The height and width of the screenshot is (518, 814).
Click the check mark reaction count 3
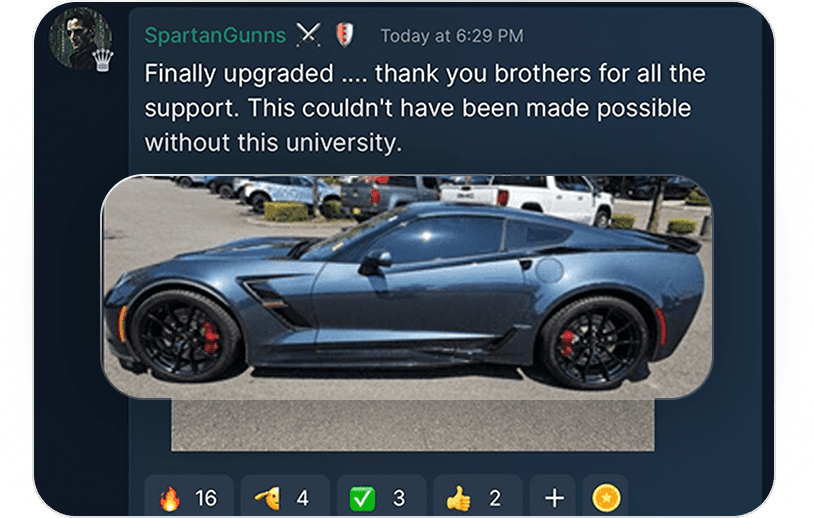[x=399, y=498]
